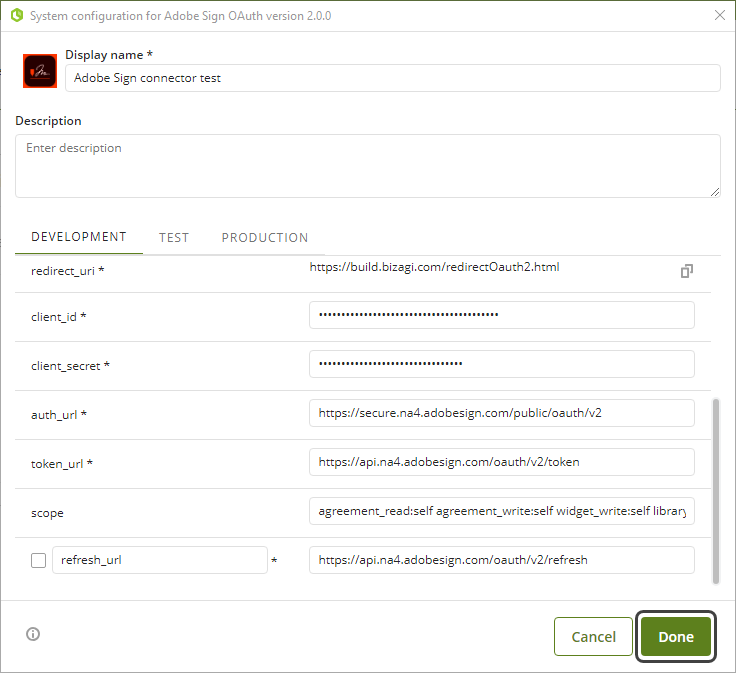Click inside the Description text area
The width and height of the screenshot is (736, 673).
coord(368,166)
